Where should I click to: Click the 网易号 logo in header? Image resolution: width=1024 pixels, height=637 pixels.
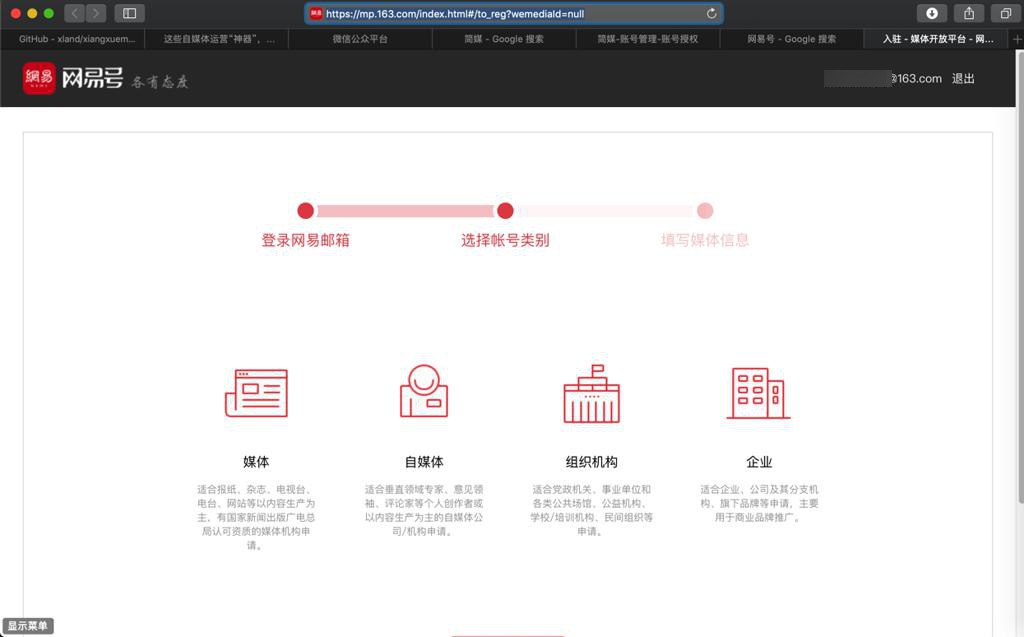[73, 78]
